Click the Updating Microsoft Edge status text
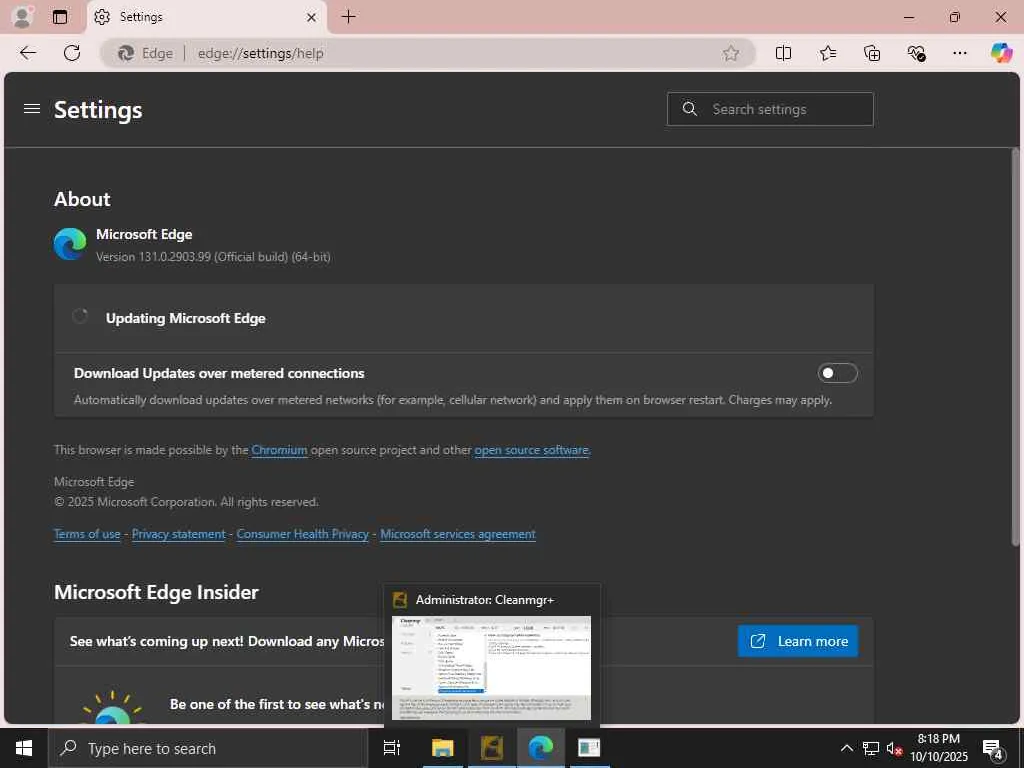The image size is (1024, 768). coord(185,319)
